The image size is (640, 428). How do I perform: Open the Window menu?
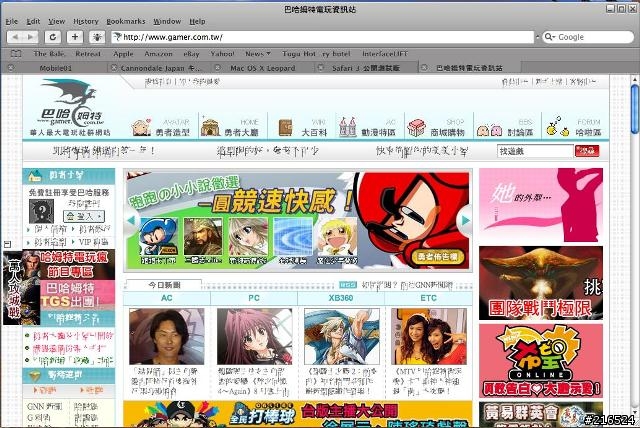(x=167, y=22)
